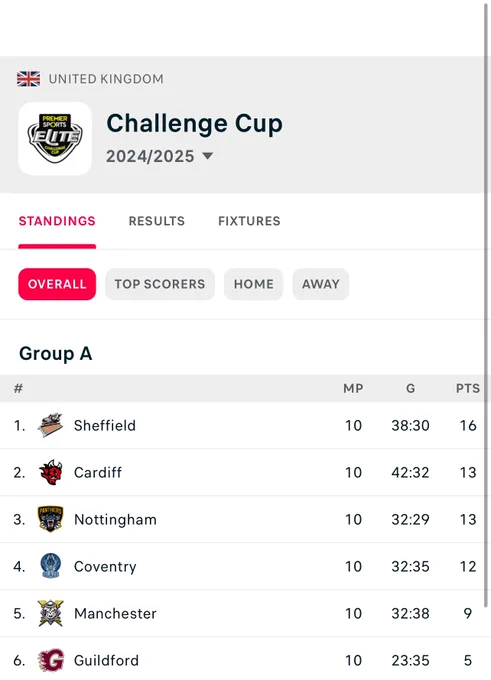Click the Coventry team logo
The height and width of the screenshot is (680, 491).
50,566
